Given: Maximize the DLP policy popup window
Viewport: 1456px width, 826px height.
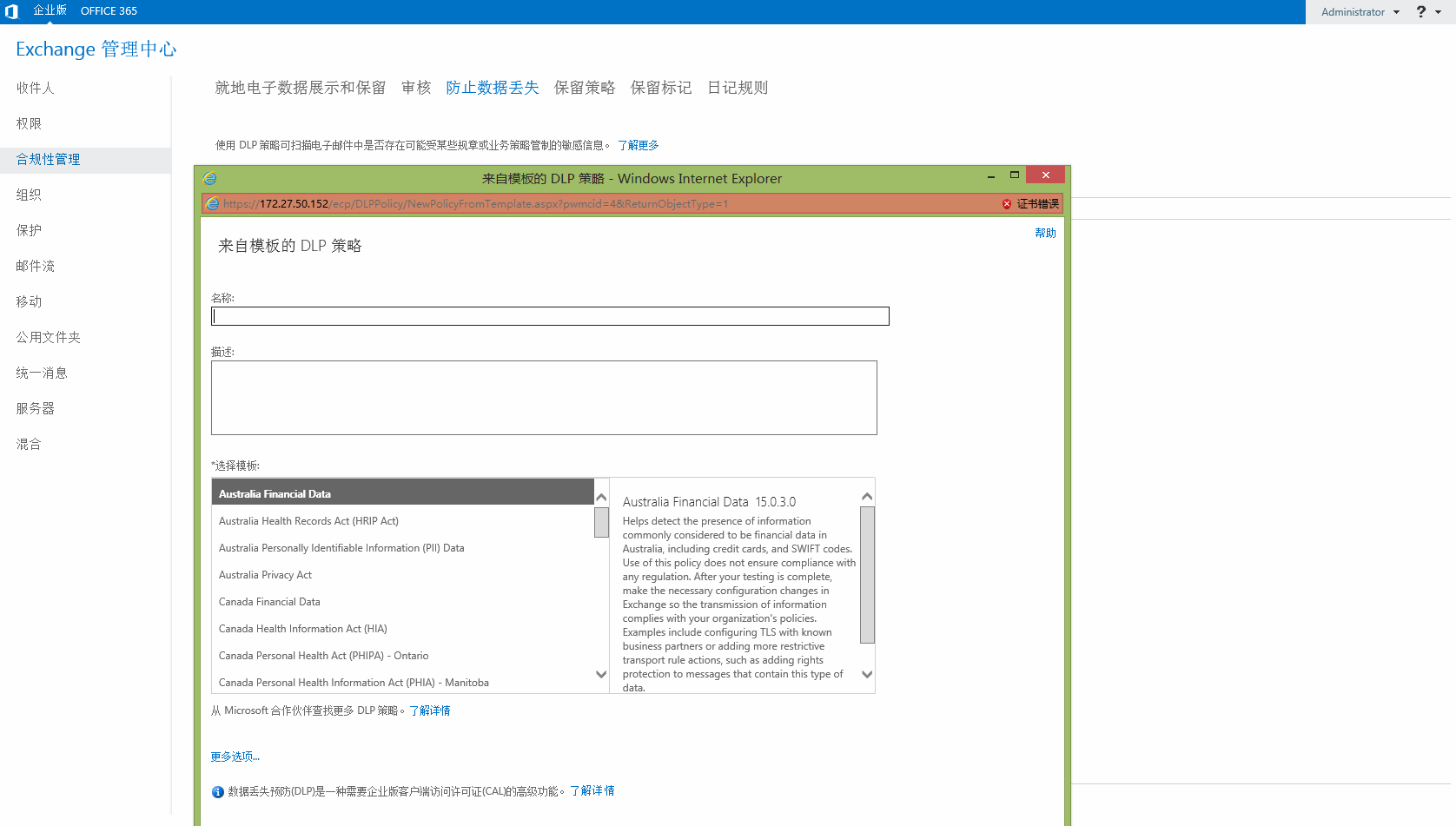Looking at the screenshot, I should click(x=1014, y=175).
